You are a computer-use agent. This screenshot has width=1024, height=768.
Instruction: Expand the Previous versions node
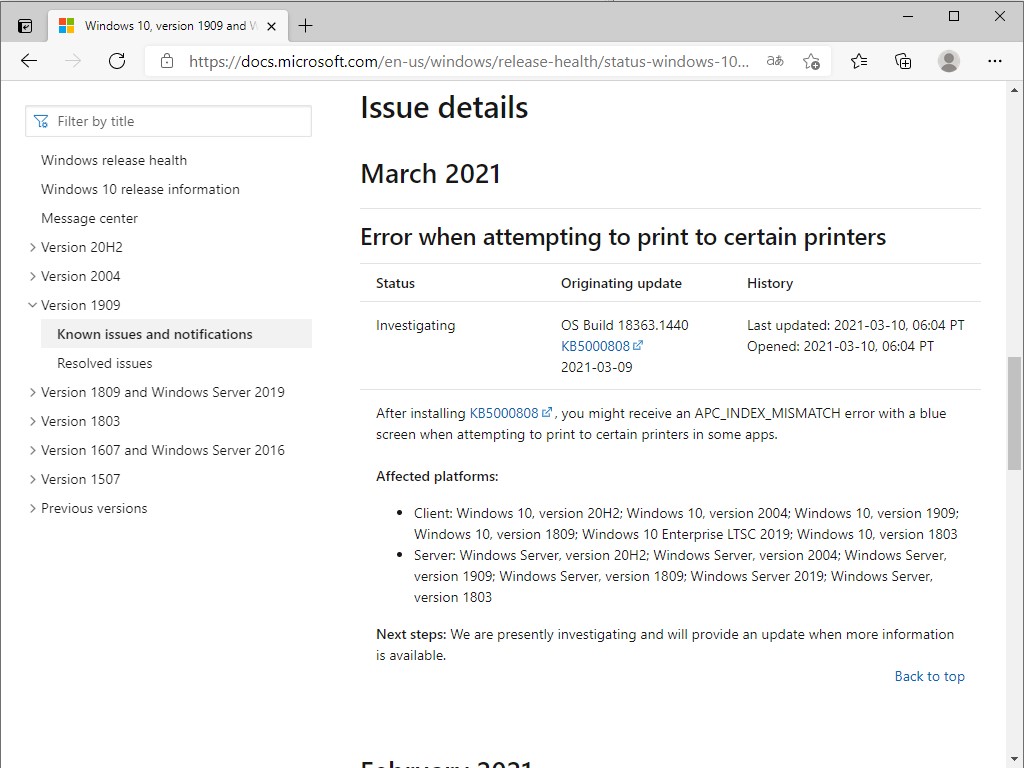pos(33,508)
